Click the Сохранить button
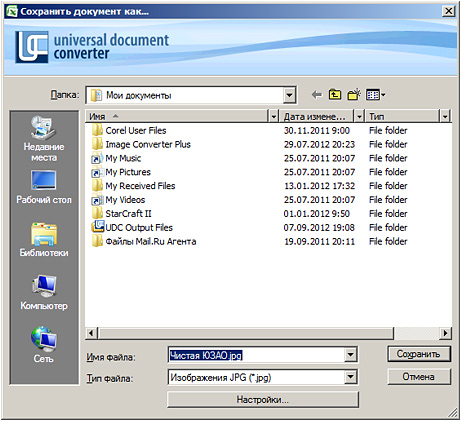Viewport: 461px width, 422px height. [419, 354]
